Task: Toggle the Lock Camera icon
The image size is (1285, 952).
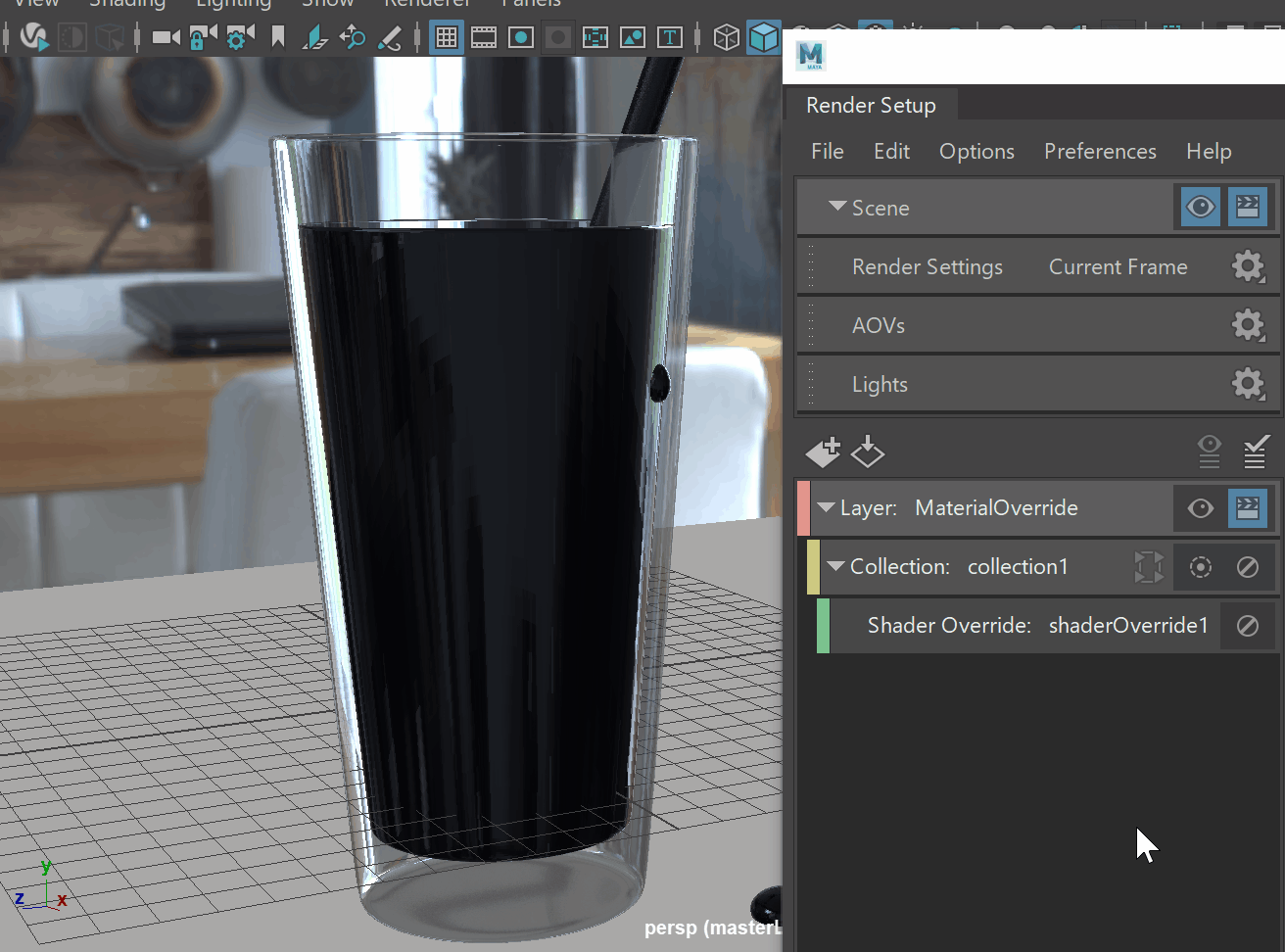Action: click(203, 38)
